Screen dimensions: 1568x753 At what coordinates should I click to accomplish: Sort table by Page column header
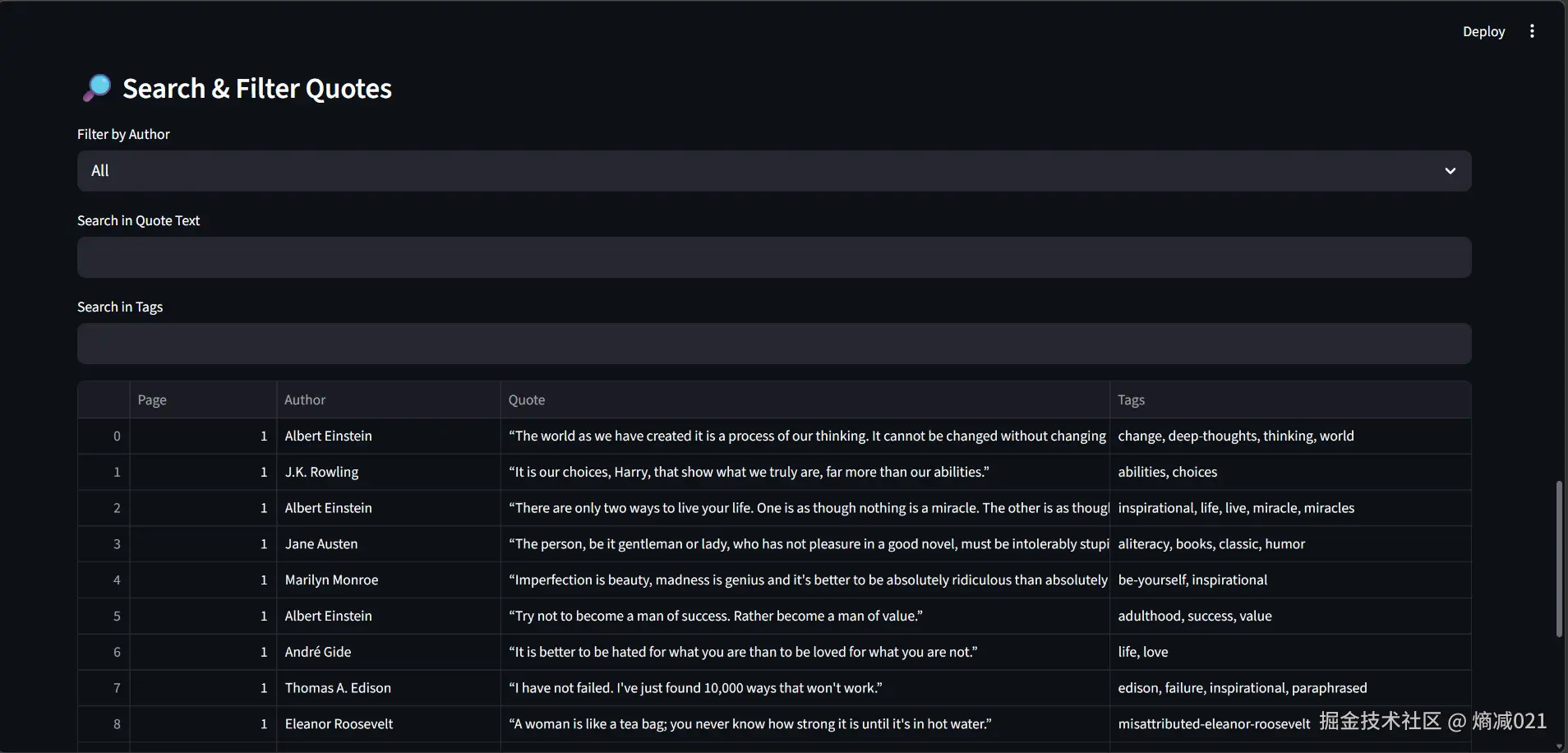202,400
